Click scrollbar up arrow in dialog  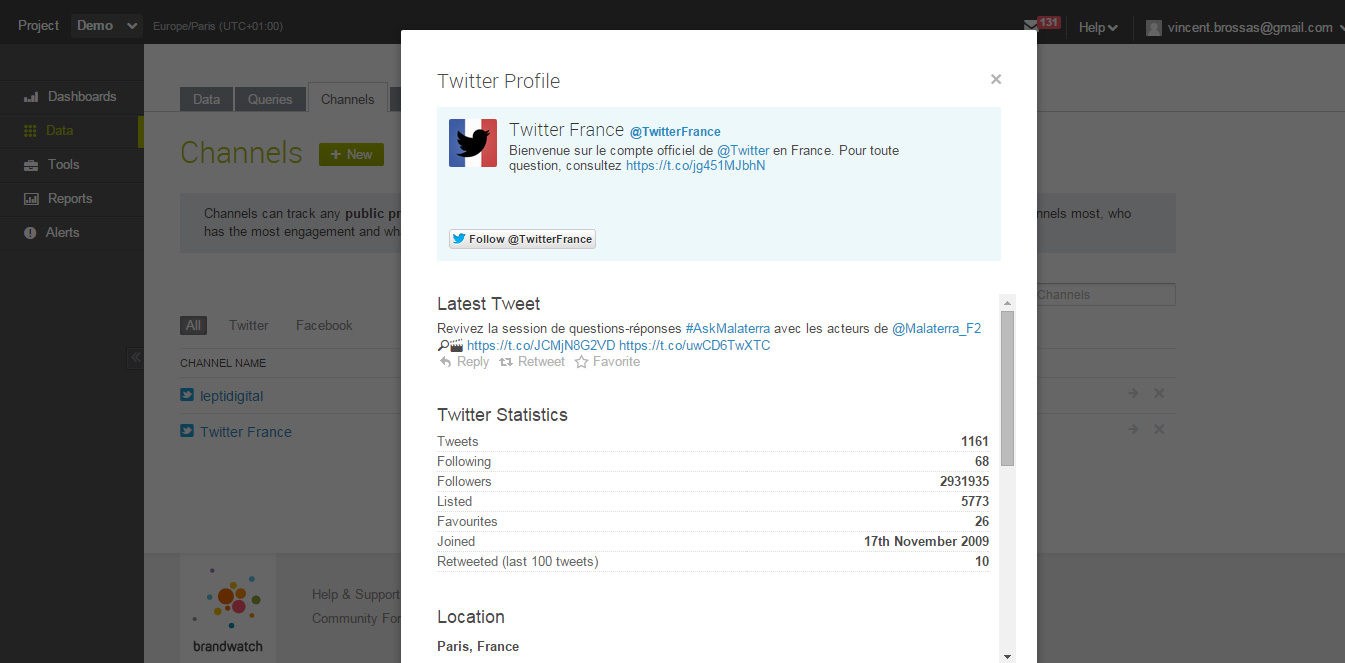point(1007,302)
